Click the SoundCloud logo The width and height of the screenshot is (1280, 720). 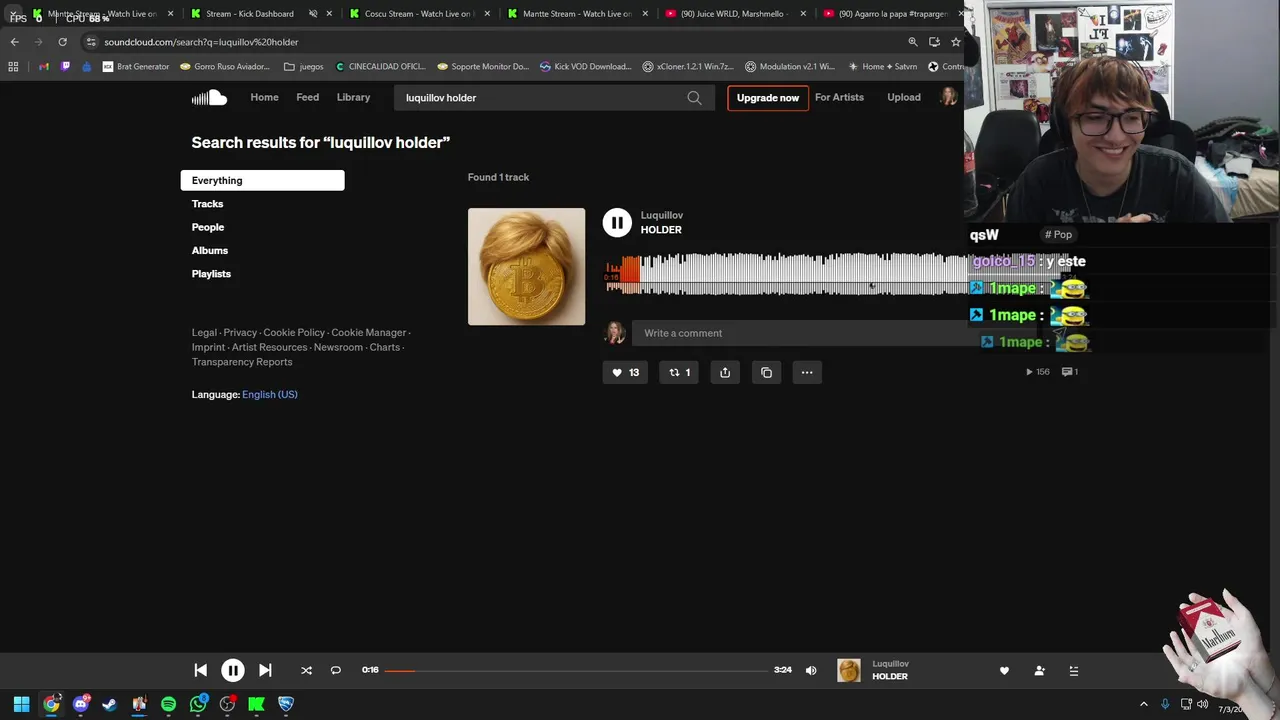pos(209,97)
